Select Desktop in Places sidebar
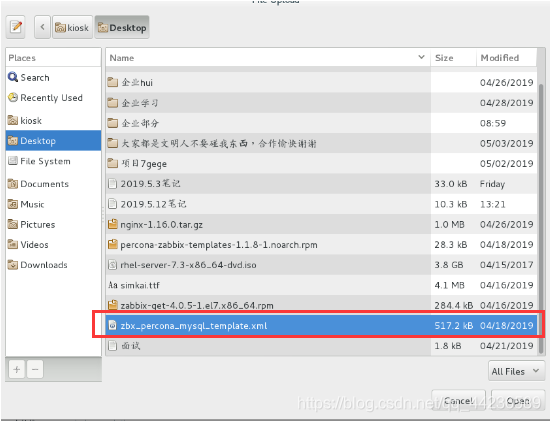The width and height of the screenshot is (551, 422). tap(53, 141)
